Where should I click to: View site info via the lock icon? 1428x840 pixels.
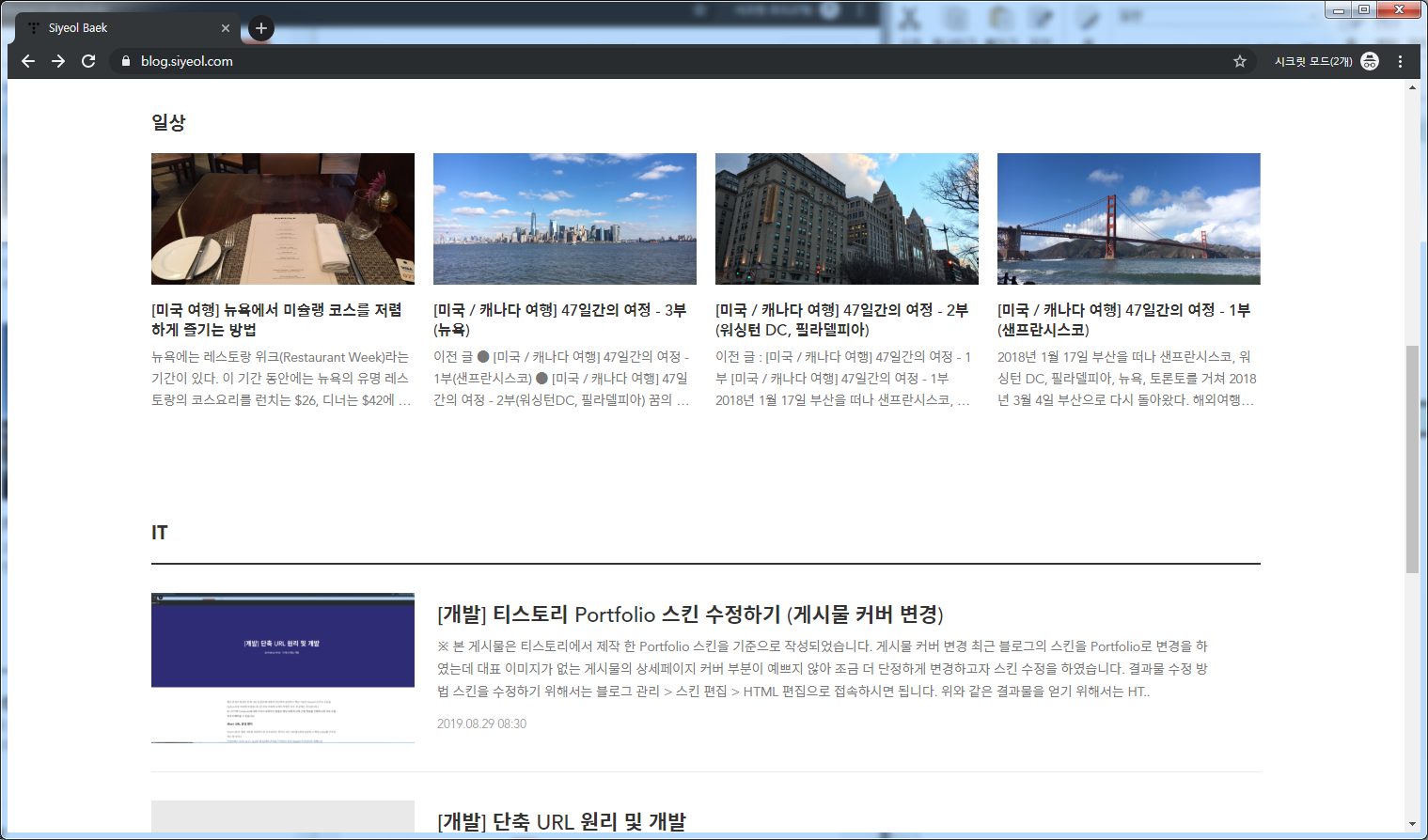126,61
